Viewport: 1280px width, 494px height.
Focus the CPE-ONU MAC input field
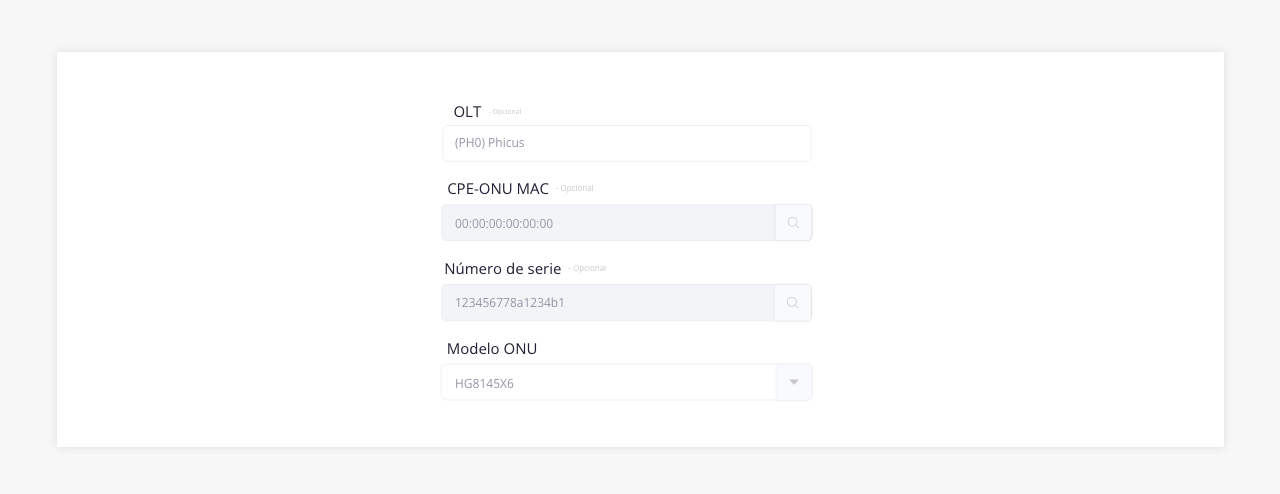click(608, 223)
